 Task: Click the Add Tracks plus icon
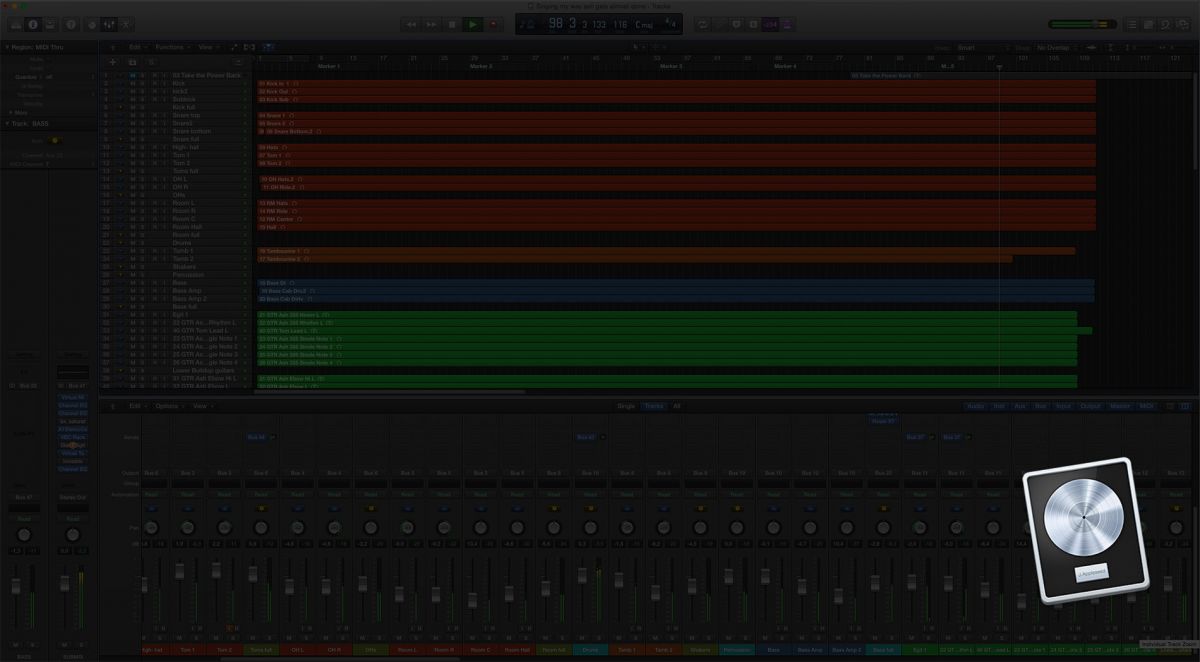tap(113, 62)
